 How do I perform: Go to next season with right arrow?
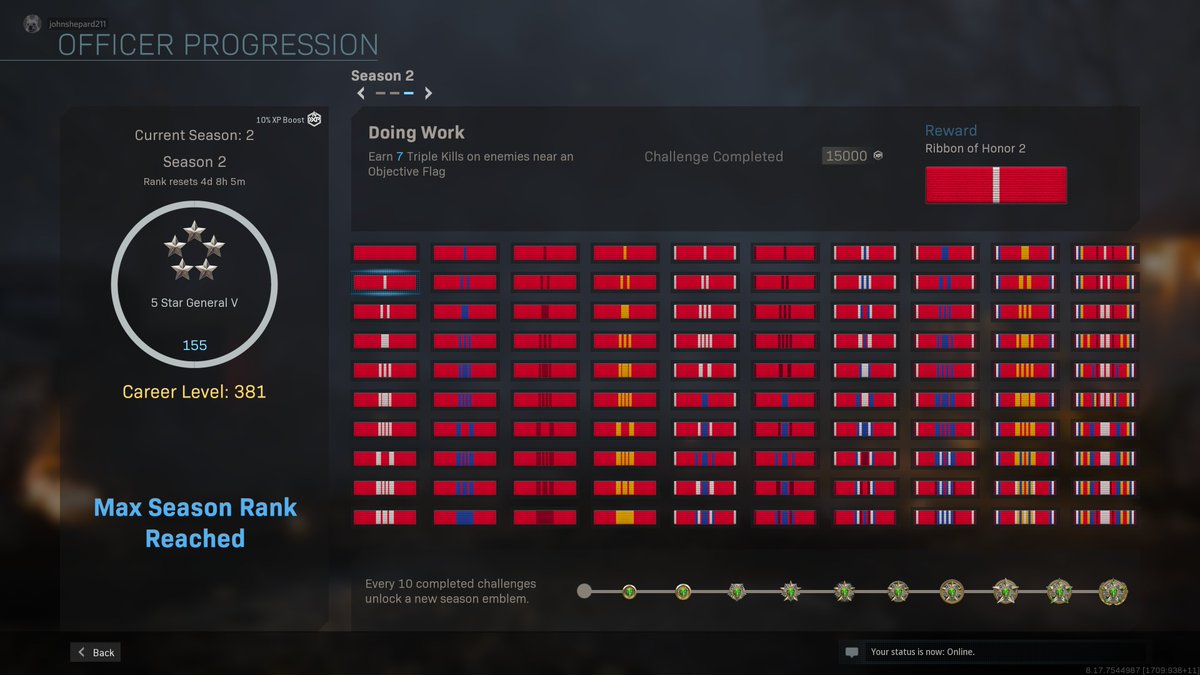point(428,93)
